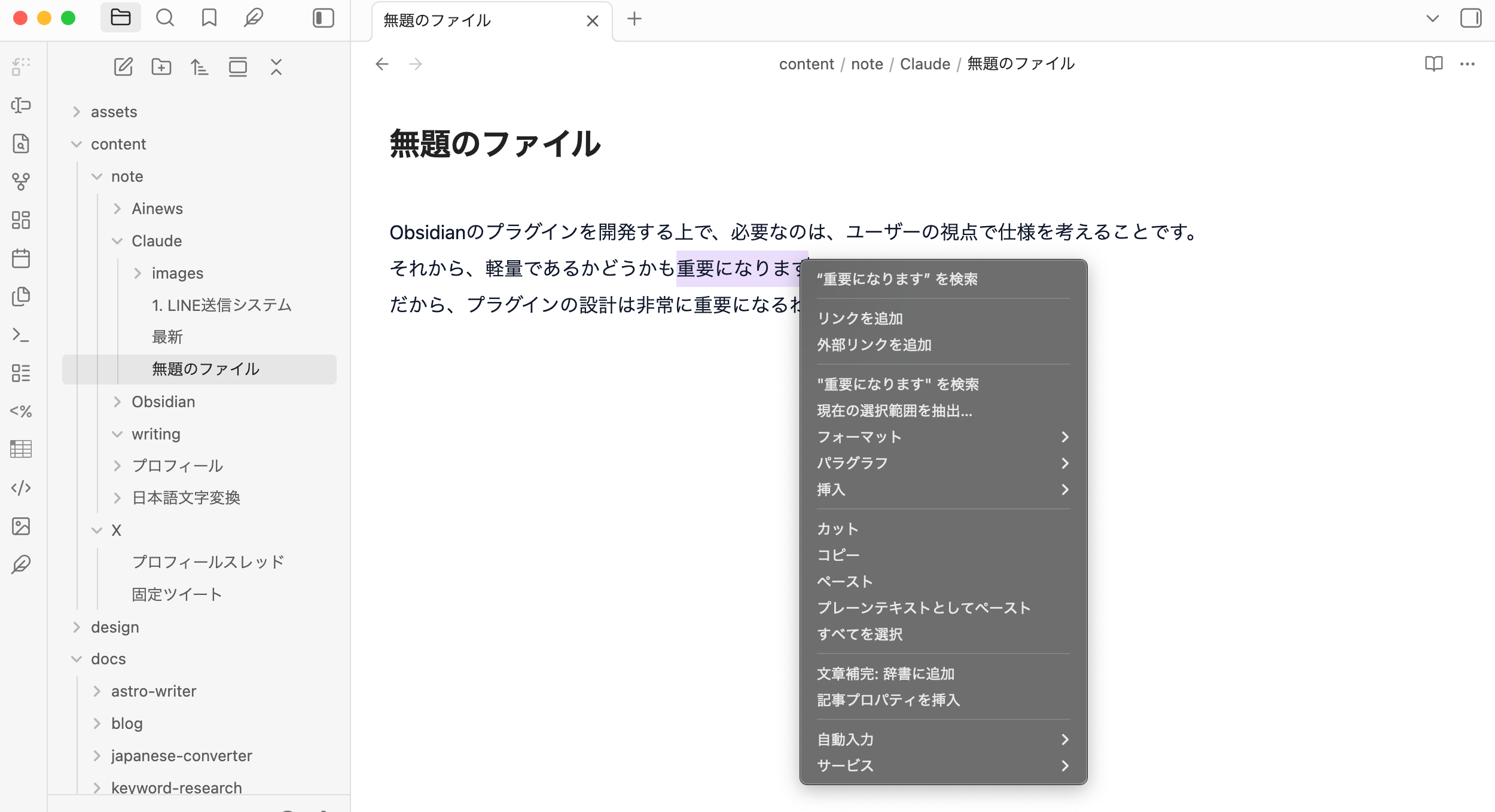This screenshot has width=1495, height=812.
Task: Open the more options three-dot menu
Action: click(1467, 64)
